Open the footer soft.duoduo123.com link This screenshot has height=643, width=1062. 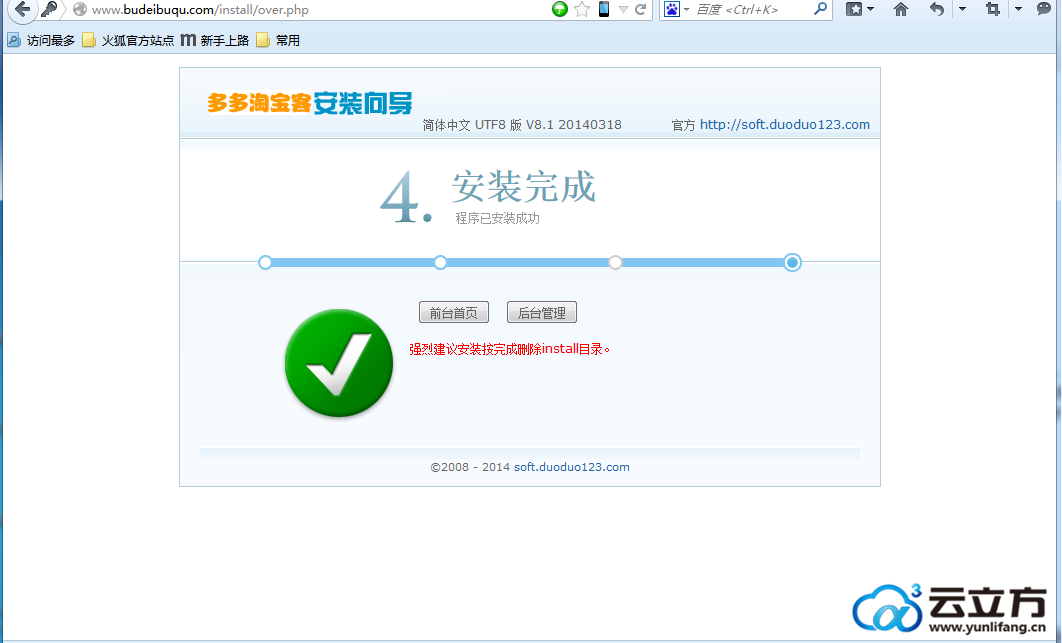point(572,467)
